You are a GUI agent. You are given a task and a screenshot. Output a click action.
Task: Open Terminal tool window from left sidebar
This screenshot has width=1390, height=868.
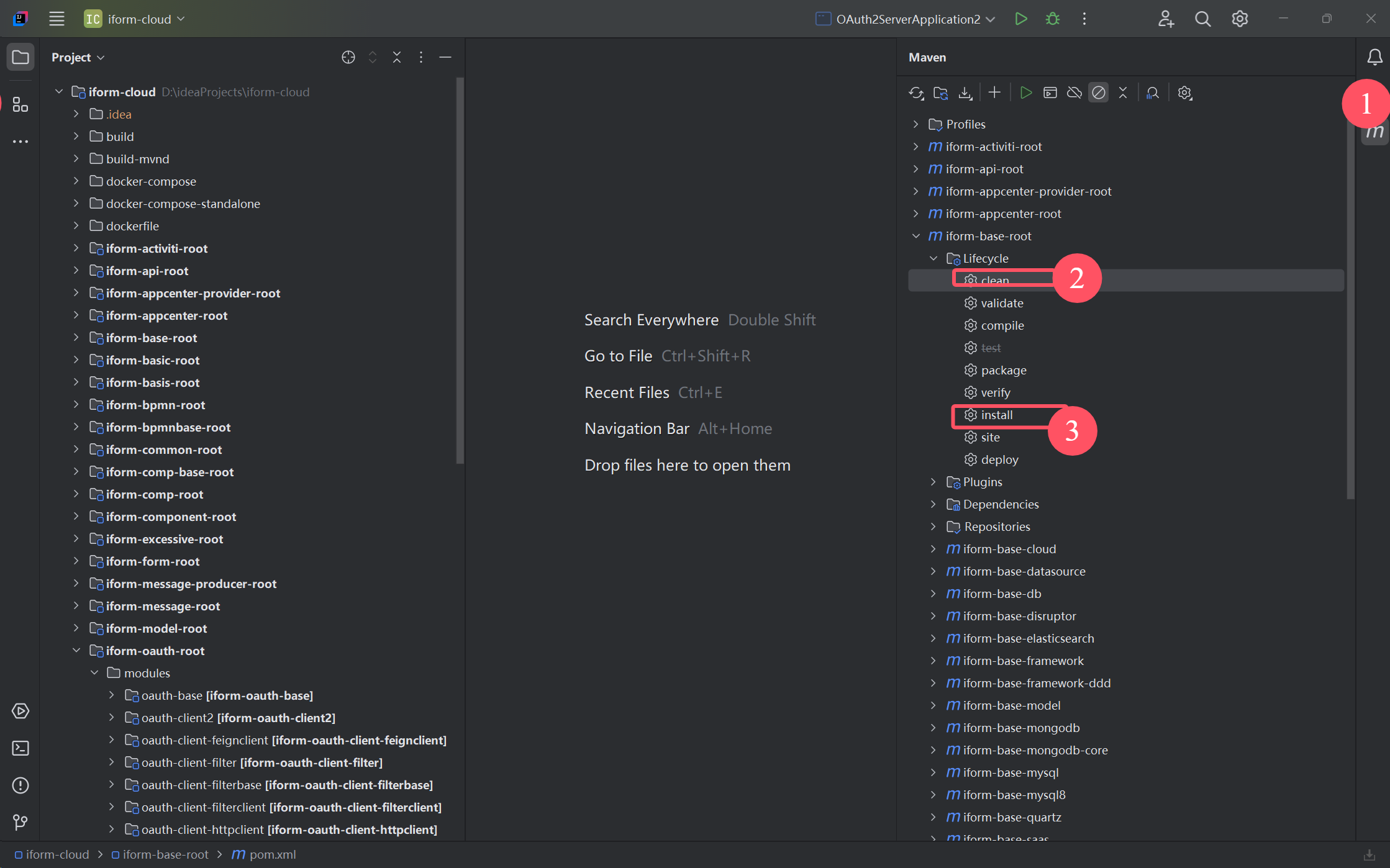pyautogui.click(x=20, y=748)
